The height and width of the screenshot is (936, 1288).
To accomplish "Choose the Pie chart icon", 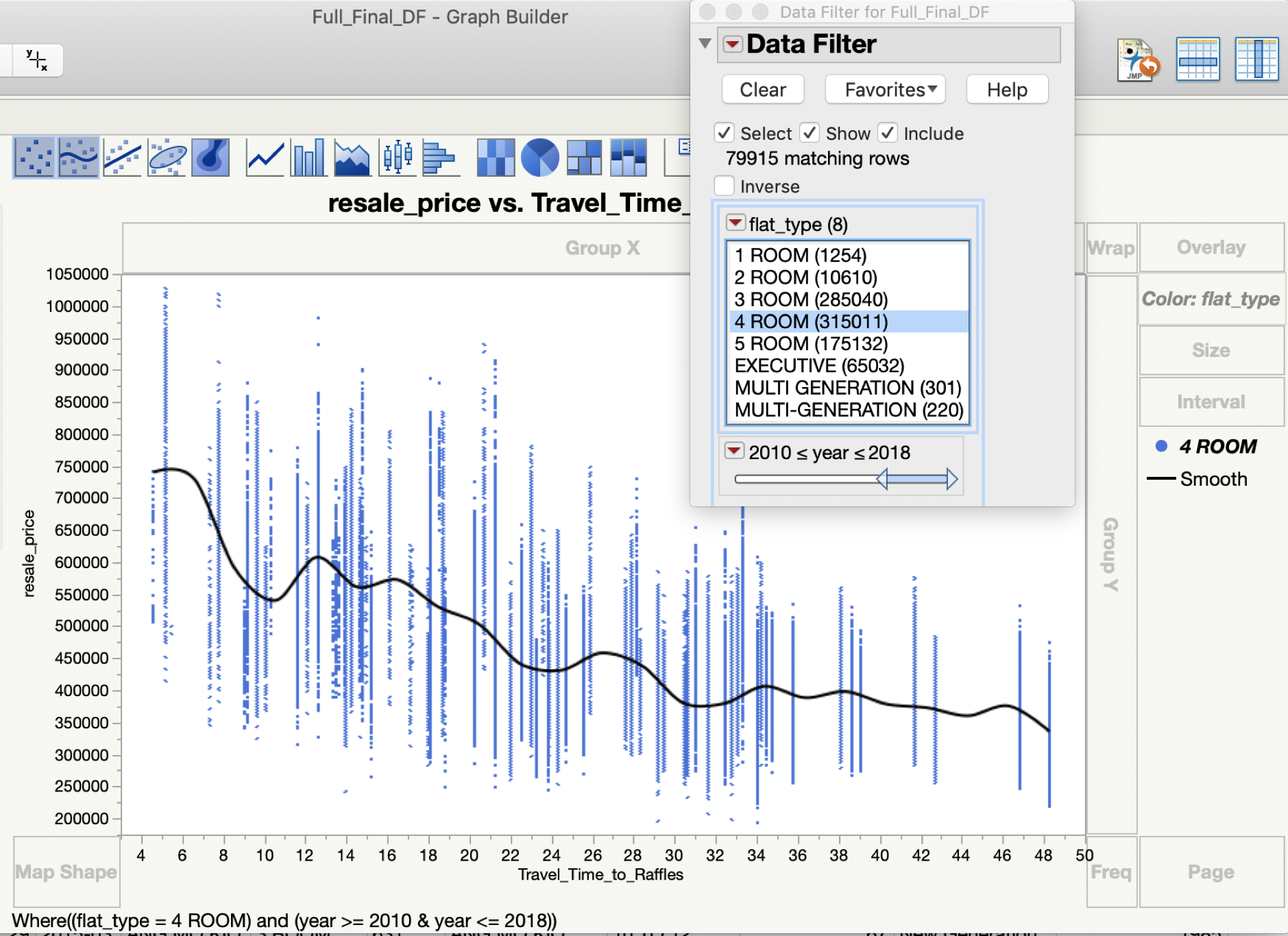I will click(x=539, y=158).
